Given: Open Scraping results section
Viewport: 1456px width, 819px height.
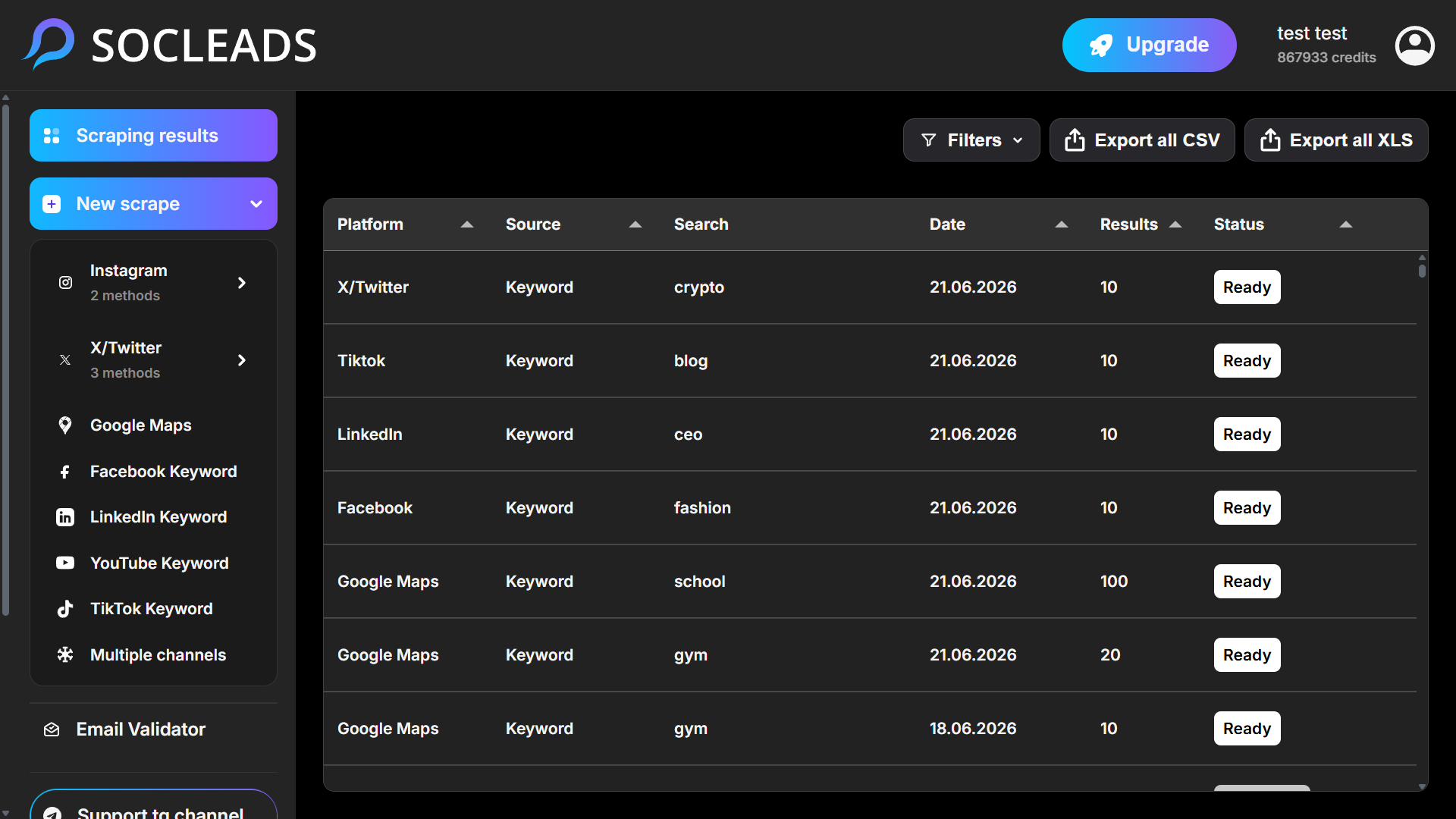Looking at the screenshot, I should click(x=153, y=136).
